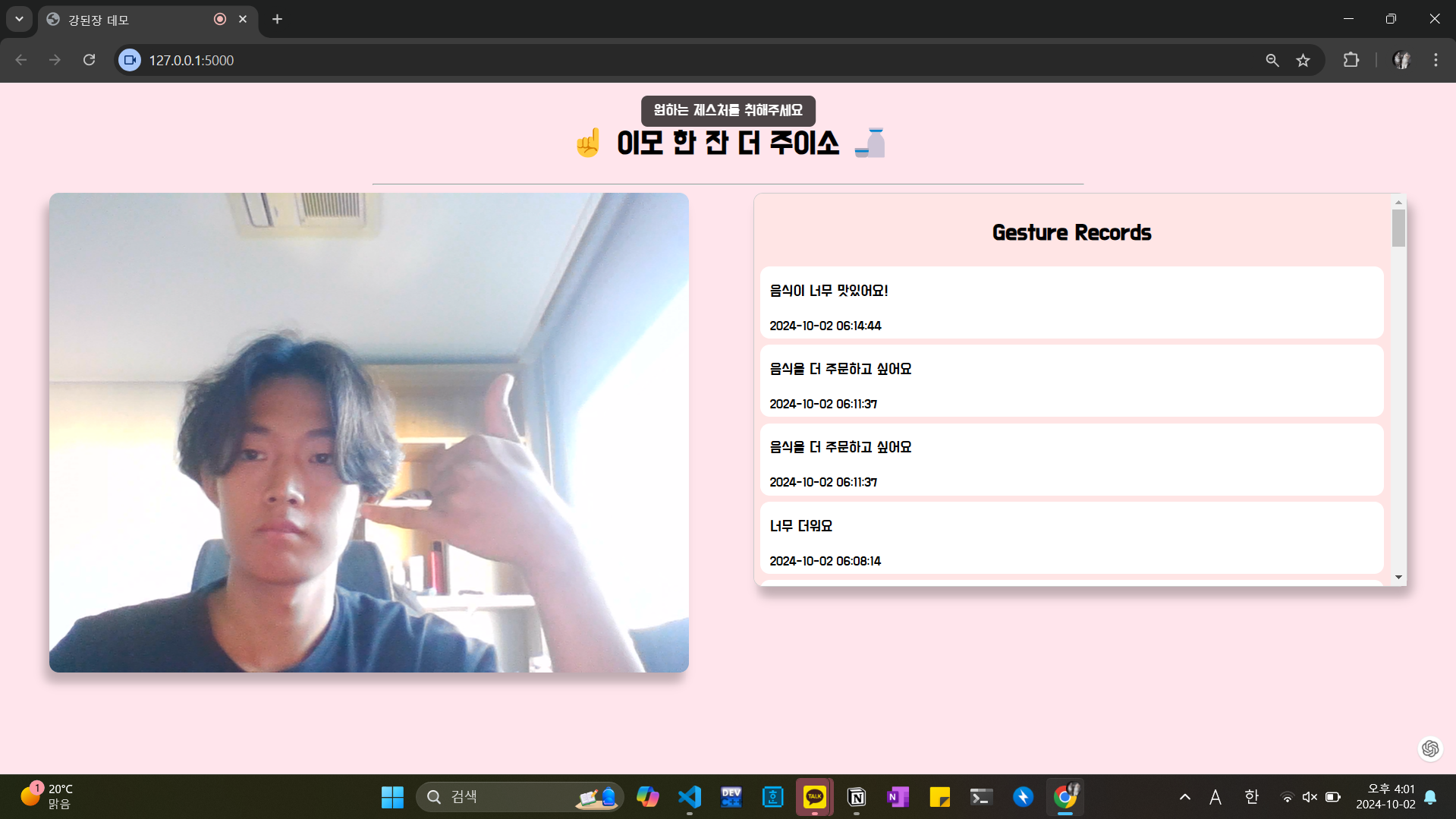Open the ChatGPT floating icon
Screen dimensions: 1456x819
pos(1430,748)
